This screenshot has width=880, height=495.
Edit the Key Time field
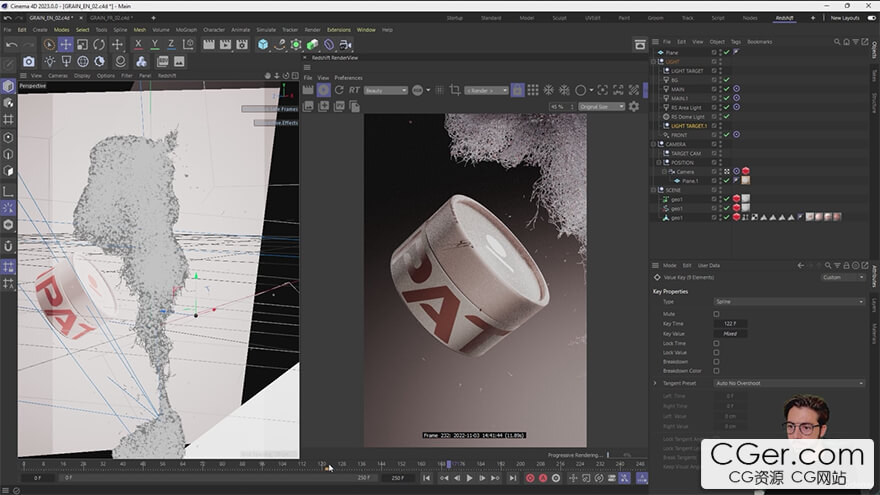point(730,324)
